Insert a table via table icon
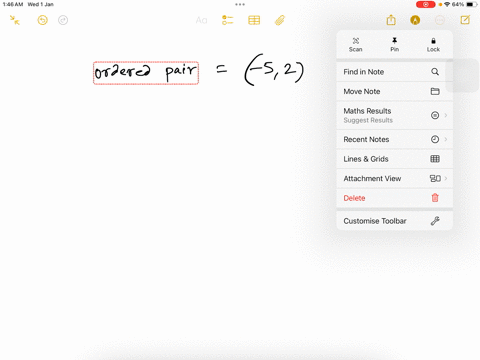The image size is (480, 360). tap(254, 20)
